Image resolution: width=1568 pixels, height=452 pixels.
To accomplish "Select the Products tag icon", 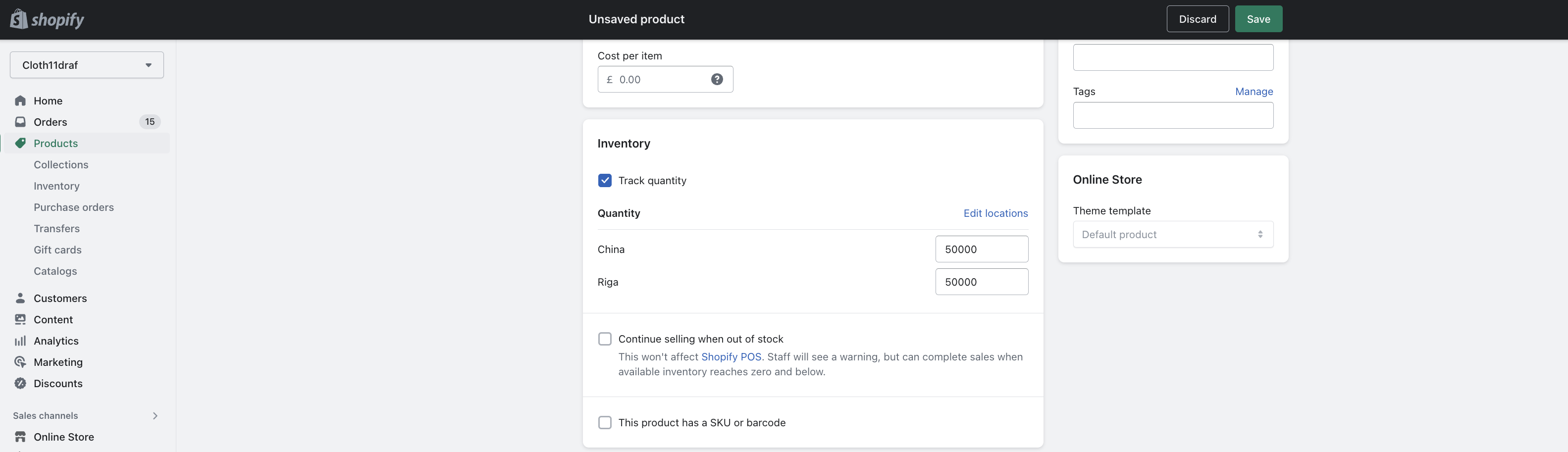I will [20, 143].
